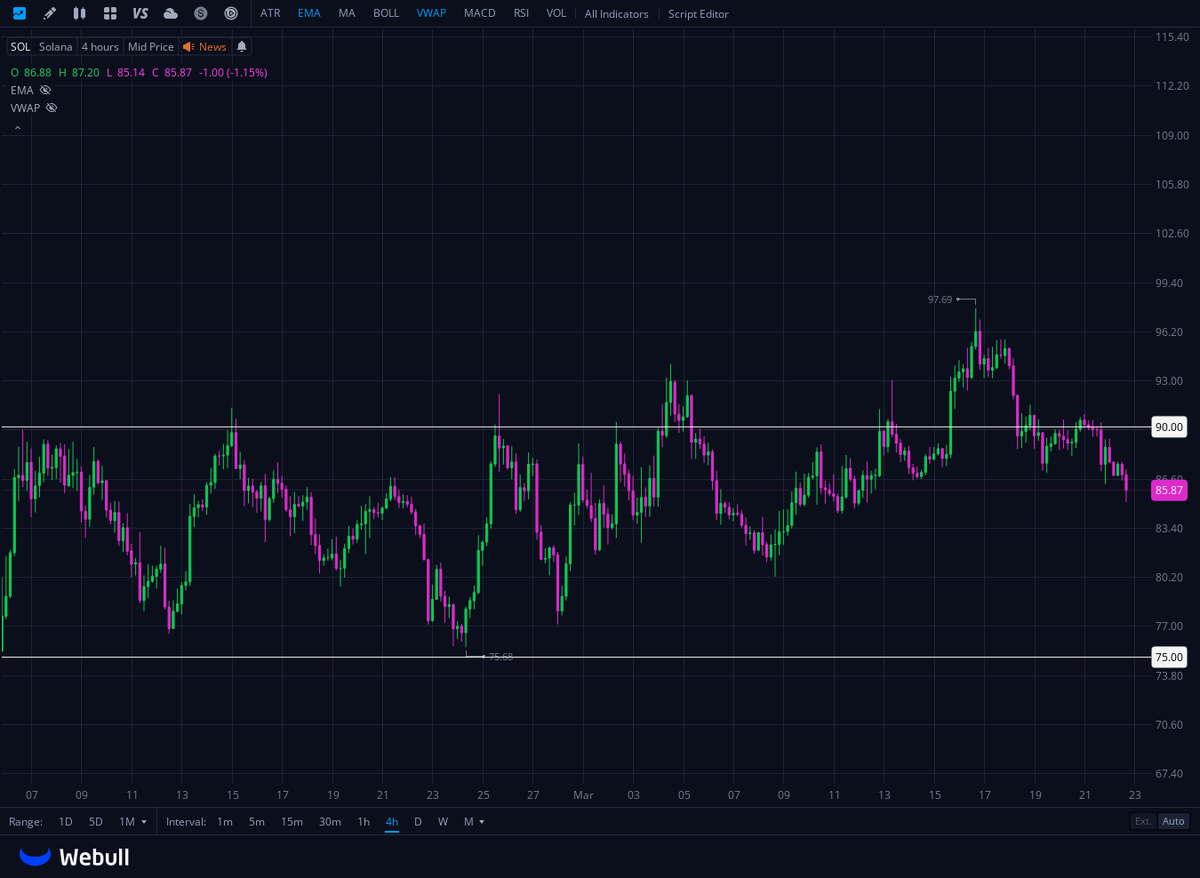Open the 4 hours interval label
Viewport: 1200px width, 878px height.
[x=100, y=47]
